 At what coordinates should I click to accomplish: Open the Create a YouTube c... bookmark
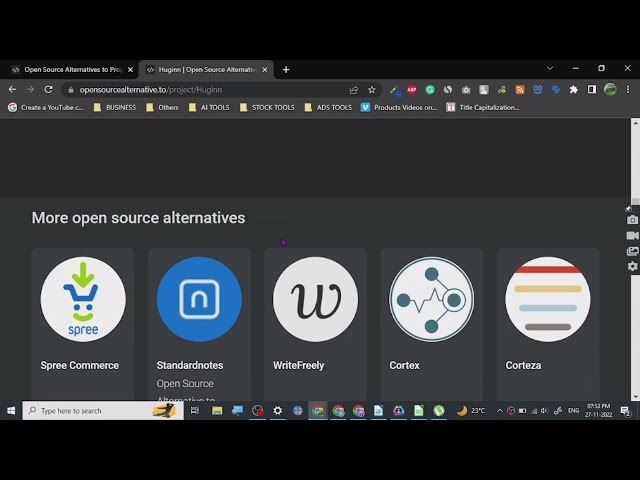46,107
